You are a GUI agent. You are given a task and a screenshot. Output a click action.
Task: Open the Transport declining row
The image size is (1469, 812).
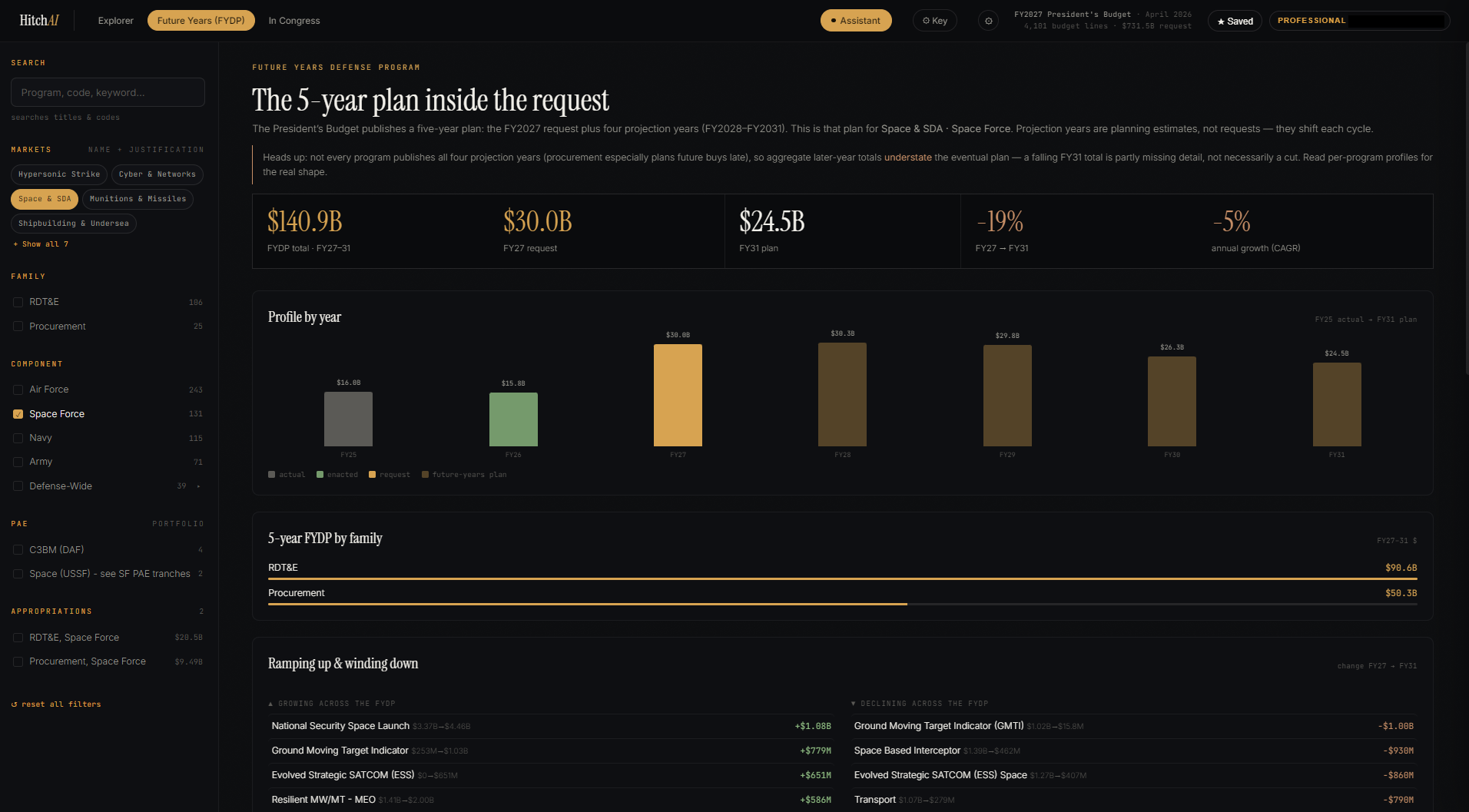coord(1134,800)
